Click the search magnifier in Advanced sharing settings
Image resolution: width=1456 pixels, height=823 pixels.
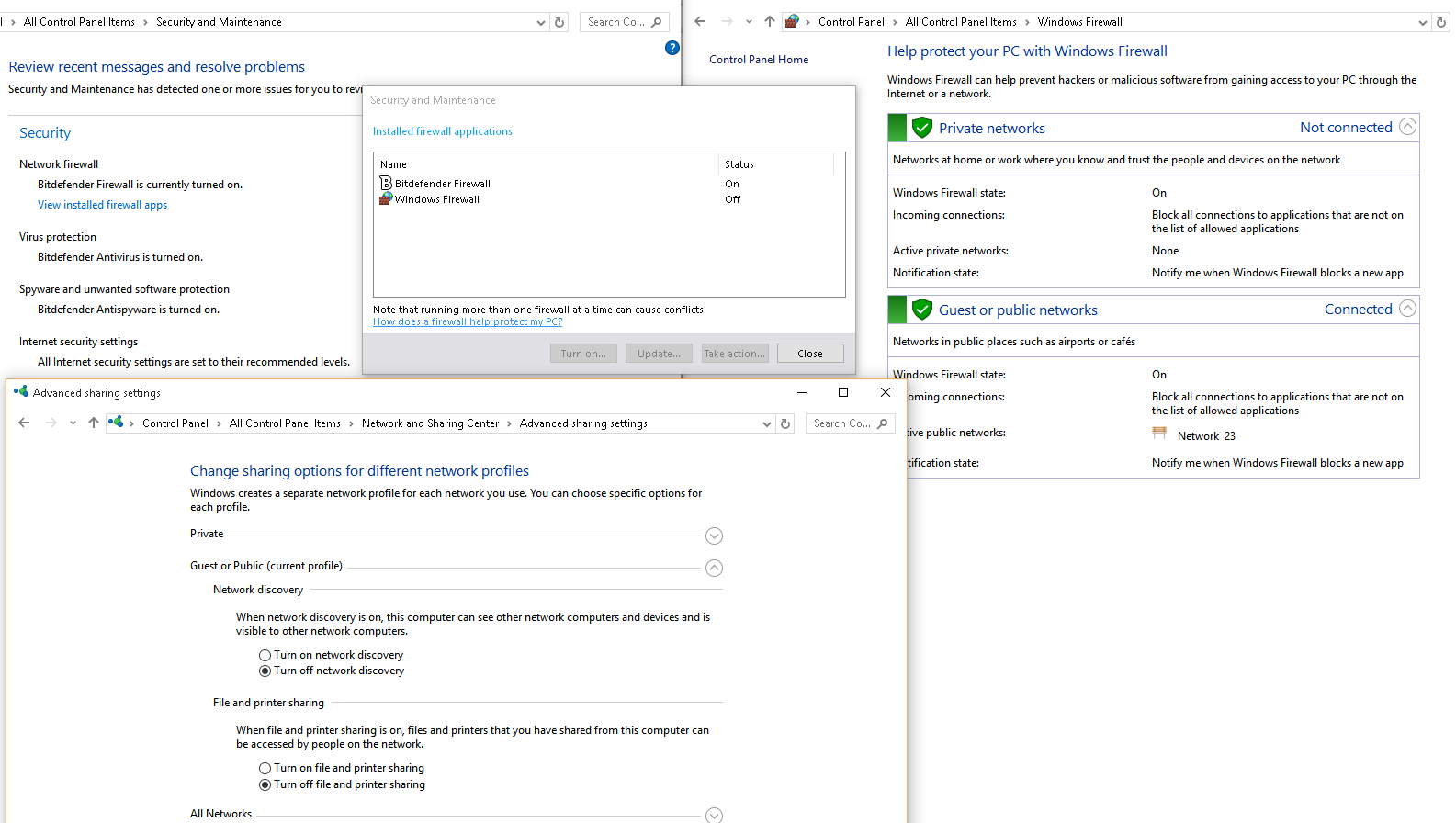[883, 423]
